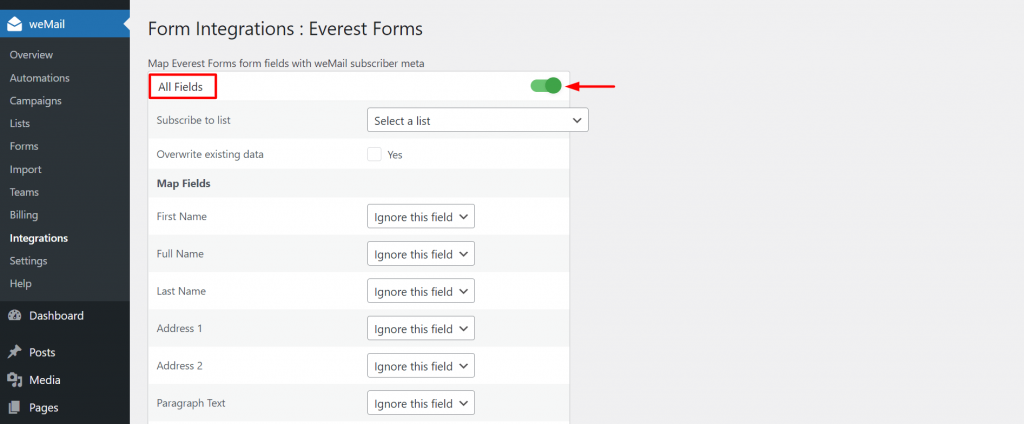Click the Form Integrations : Everest Forms heading
Screen dimensions: 1024x424
point(285,29)
